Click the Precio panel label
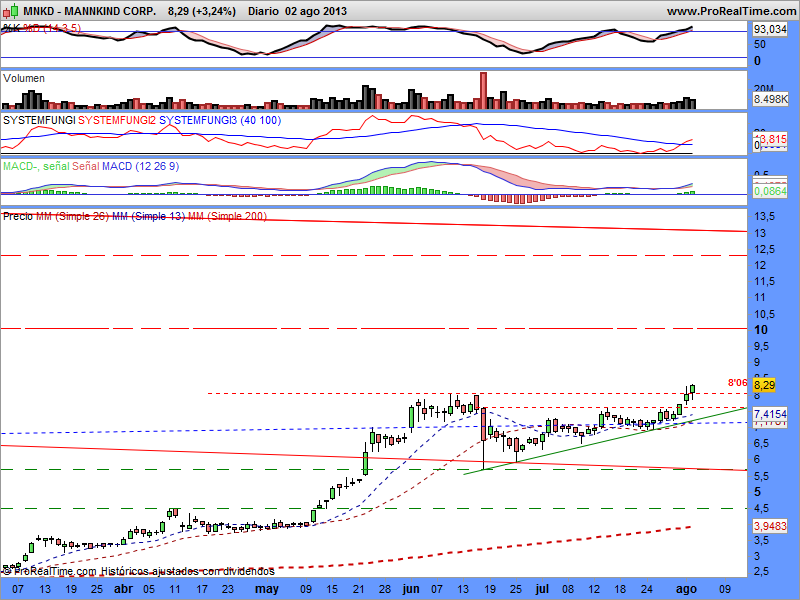The height and width of the screenshot is (600, 800). pyautogui.click(x=18, y=216)
